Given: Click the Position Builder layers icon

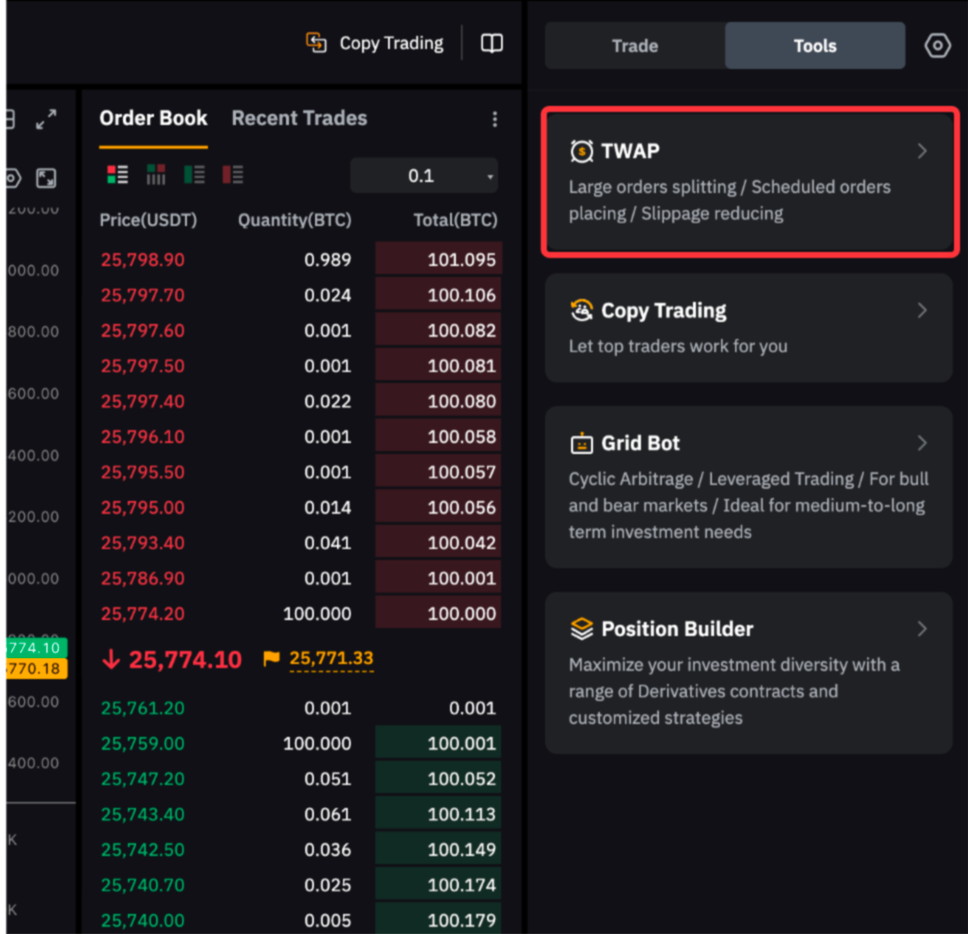Looking at the screenshot, I should 581,629.
